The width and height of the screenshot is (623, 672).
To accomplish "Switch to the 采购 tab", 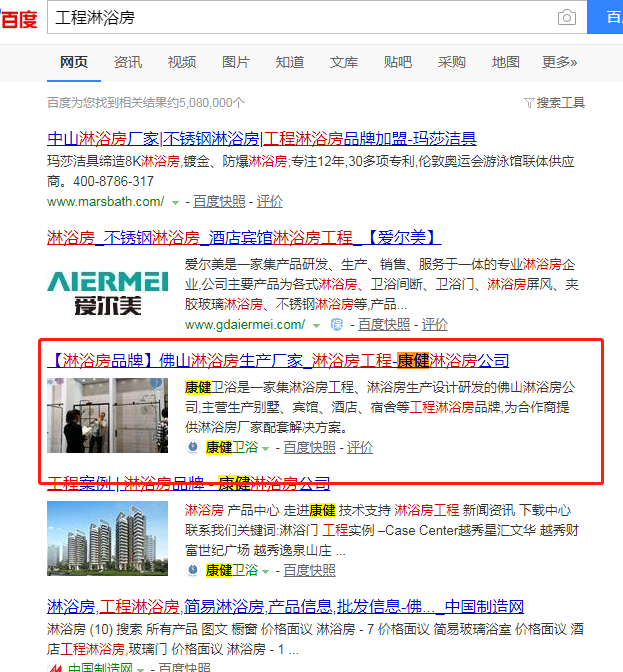I will point(452,62).
